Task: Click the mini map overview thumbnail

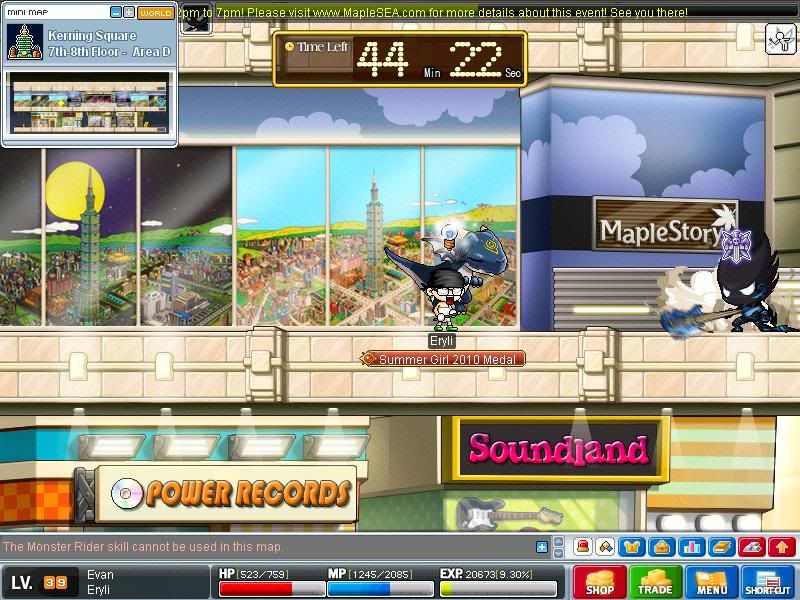Action: pyautogui.click(x=90, y=104)
